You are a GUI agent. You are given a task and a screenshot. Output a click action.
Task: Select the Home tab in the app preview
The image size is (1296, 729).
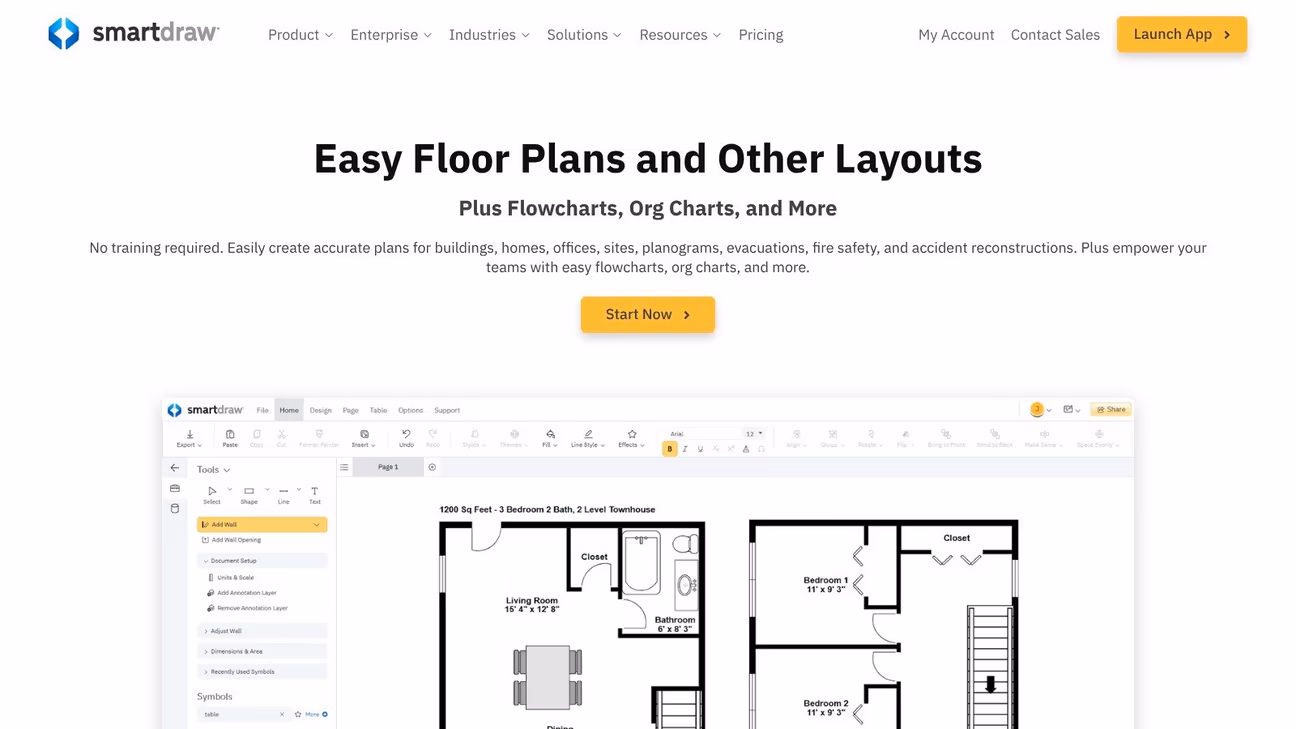click(x=289, y=410)
